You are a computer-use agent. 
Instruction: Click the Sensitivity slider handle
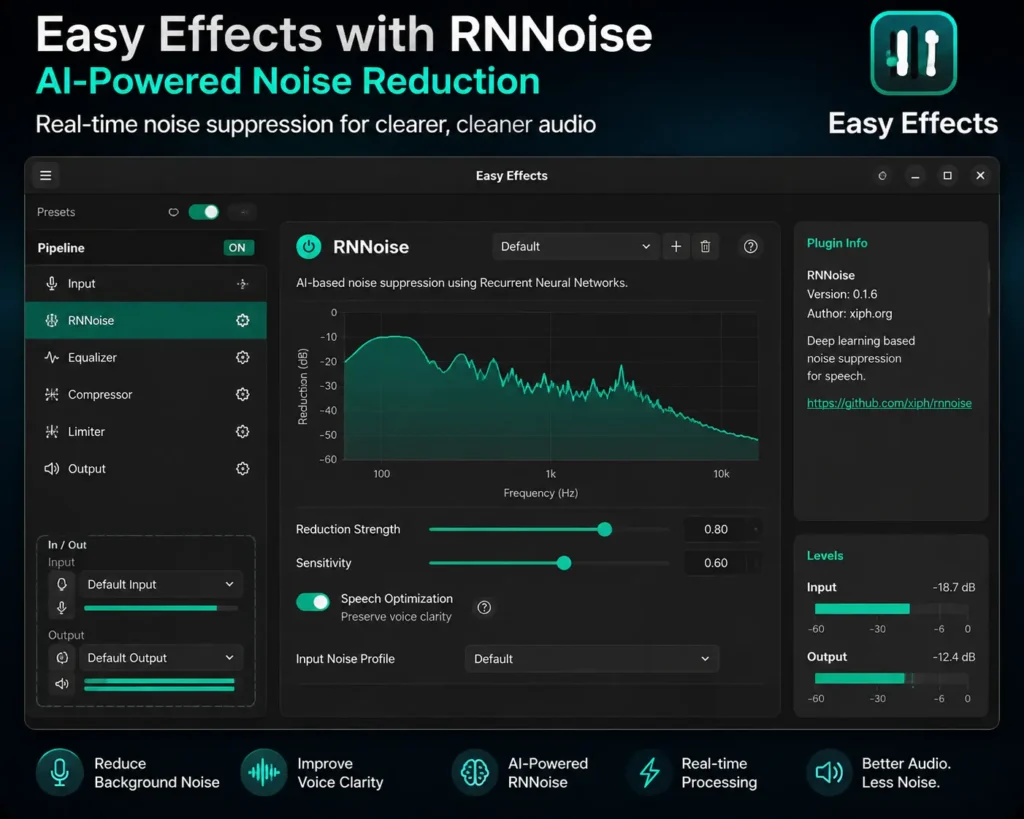(x=564, y=562)
